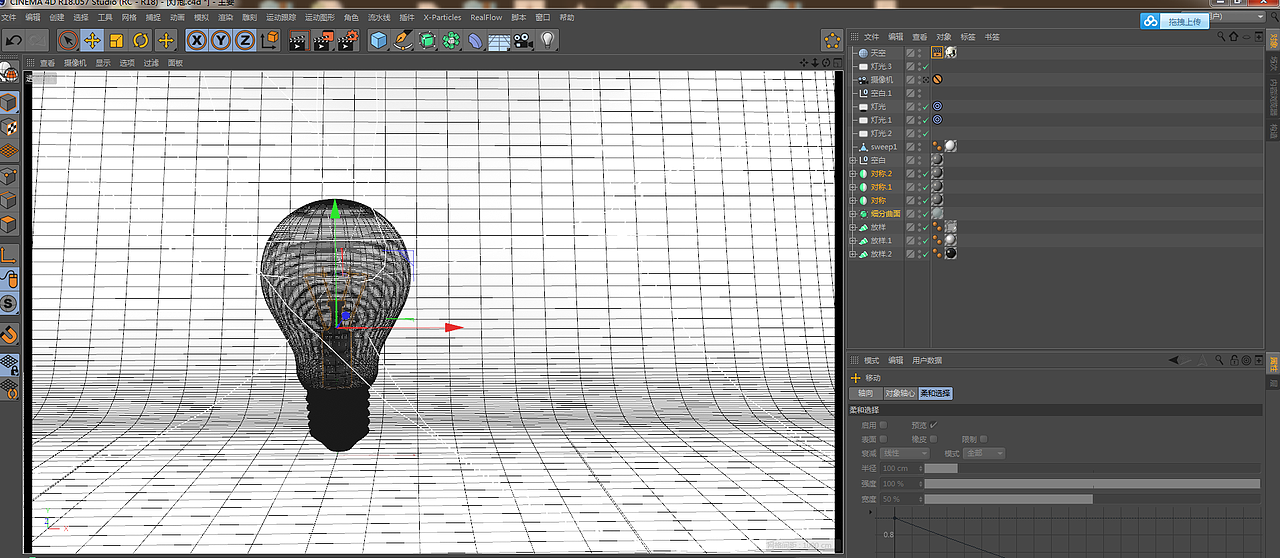Viewport: 1280px width, 558px height.
Task: Click the Floor environment grid icon
Action: tap(500, 40)
